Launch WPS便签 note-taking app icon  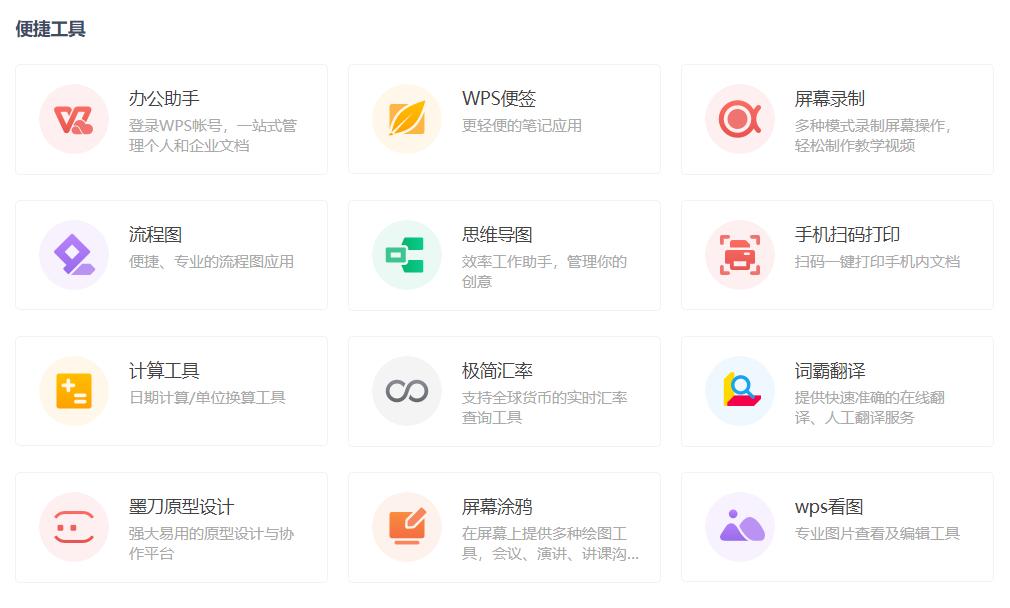click(406, 119)
